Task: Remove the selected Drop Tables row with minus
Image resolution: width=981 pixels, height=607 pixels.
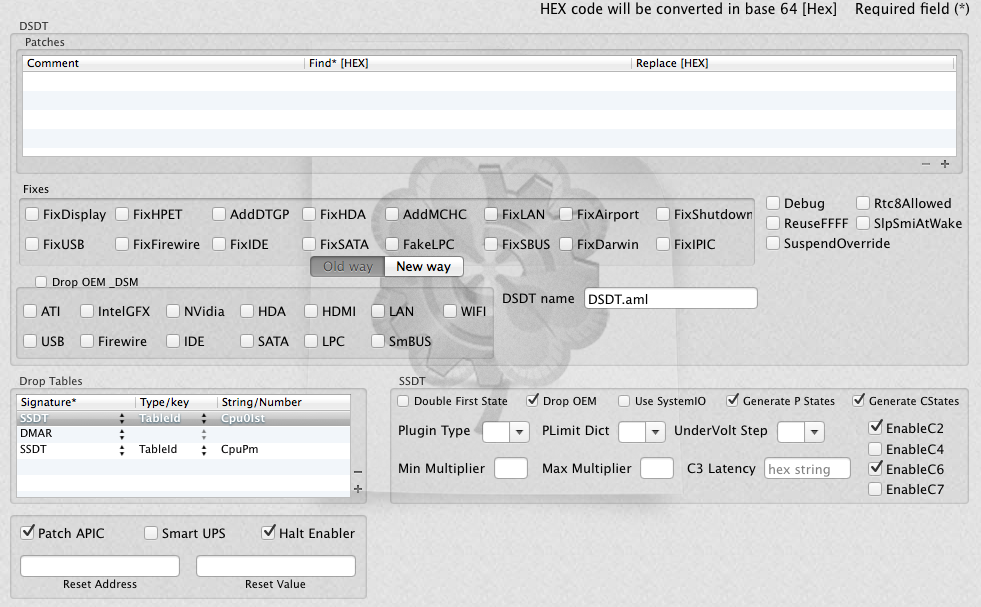Action: point(358,472)
